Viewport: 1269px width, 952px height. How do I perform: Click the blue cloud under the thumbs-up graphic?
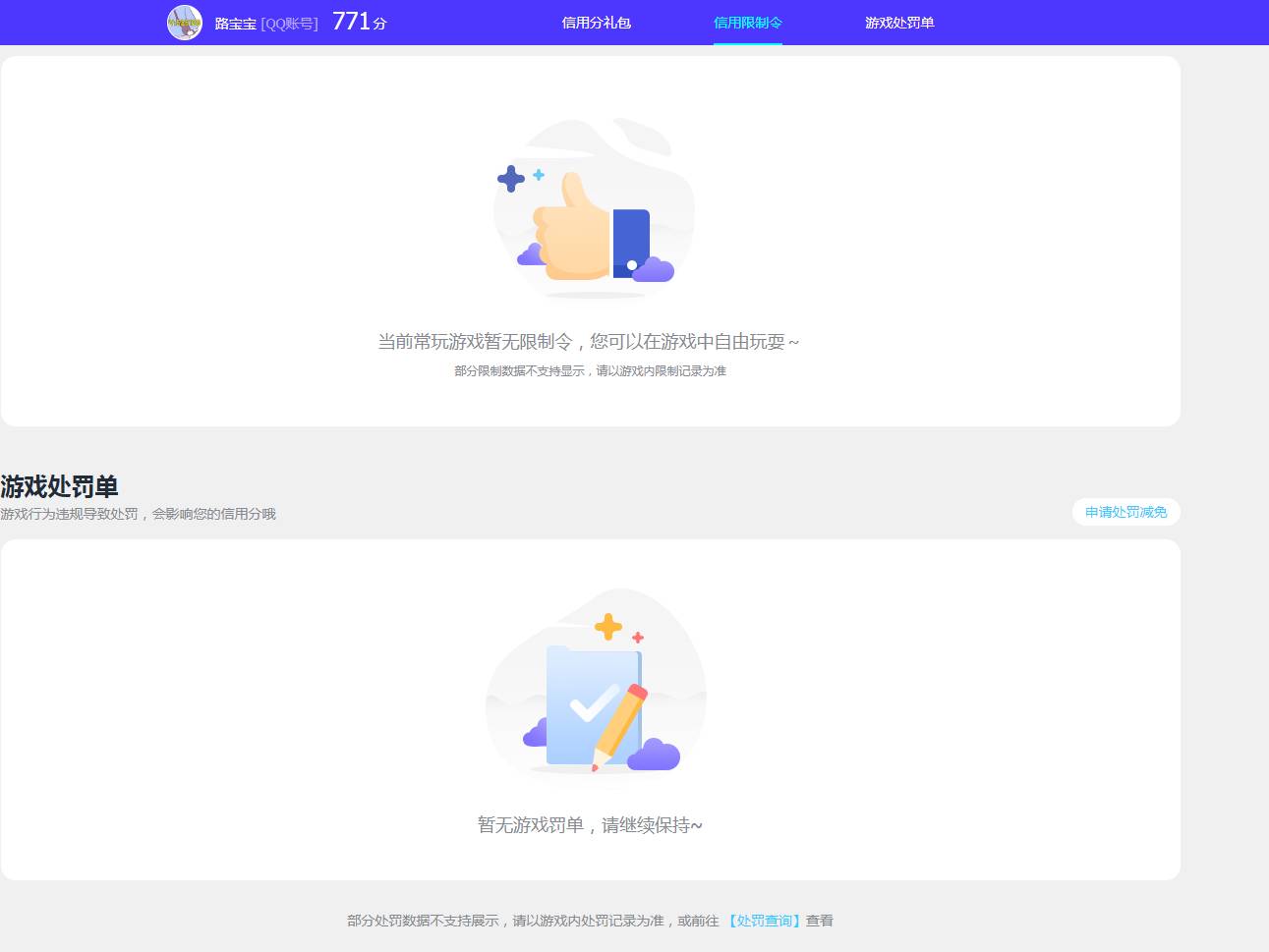(530, 257)
